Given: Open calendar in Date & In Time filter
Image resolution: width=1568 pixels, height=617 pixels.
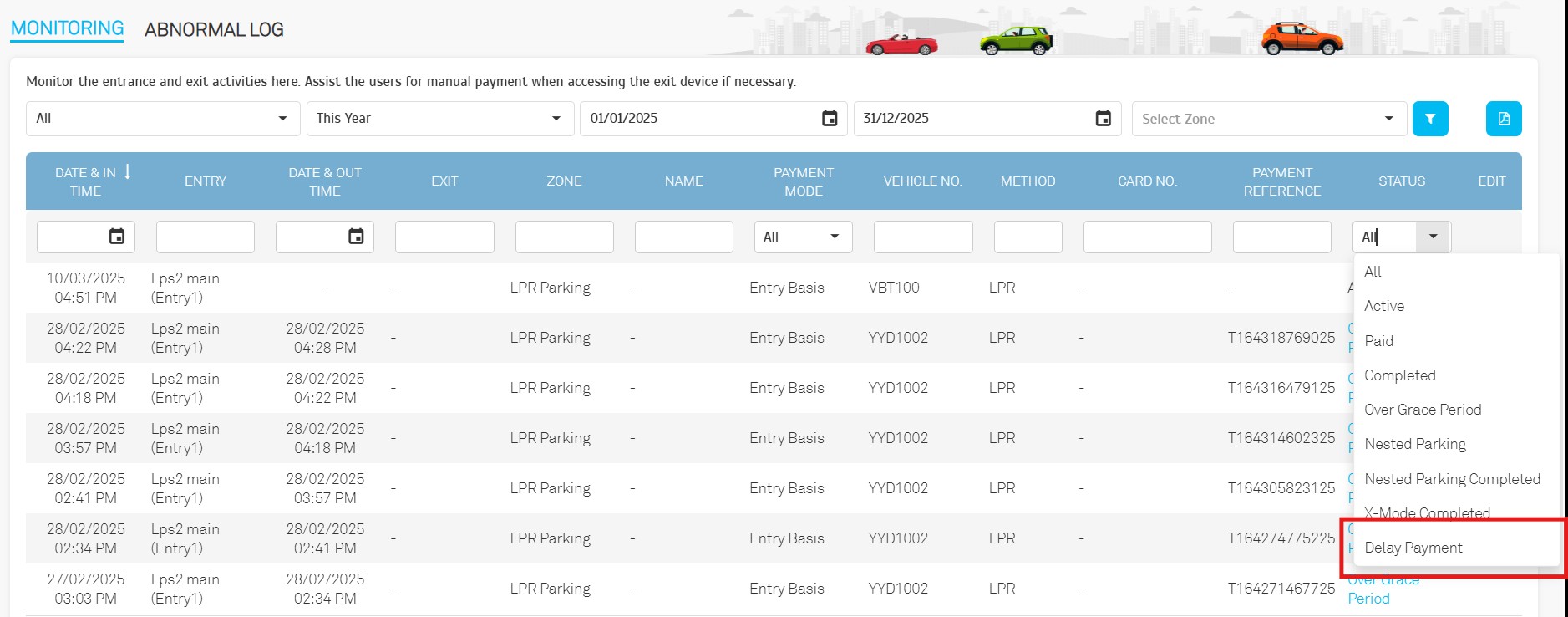Looking at the screenshot, I should [x=117, y=237].
